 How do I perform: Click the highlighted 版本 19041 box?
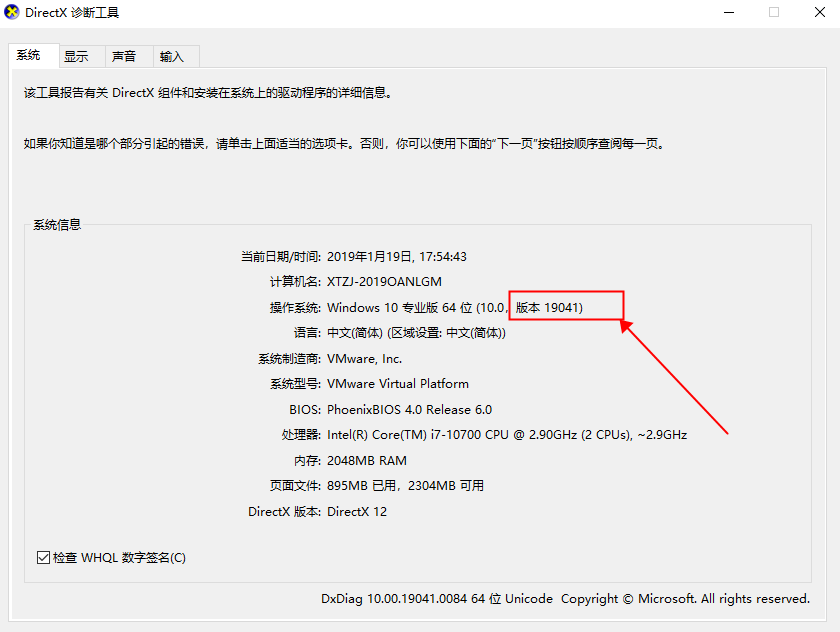566,305
